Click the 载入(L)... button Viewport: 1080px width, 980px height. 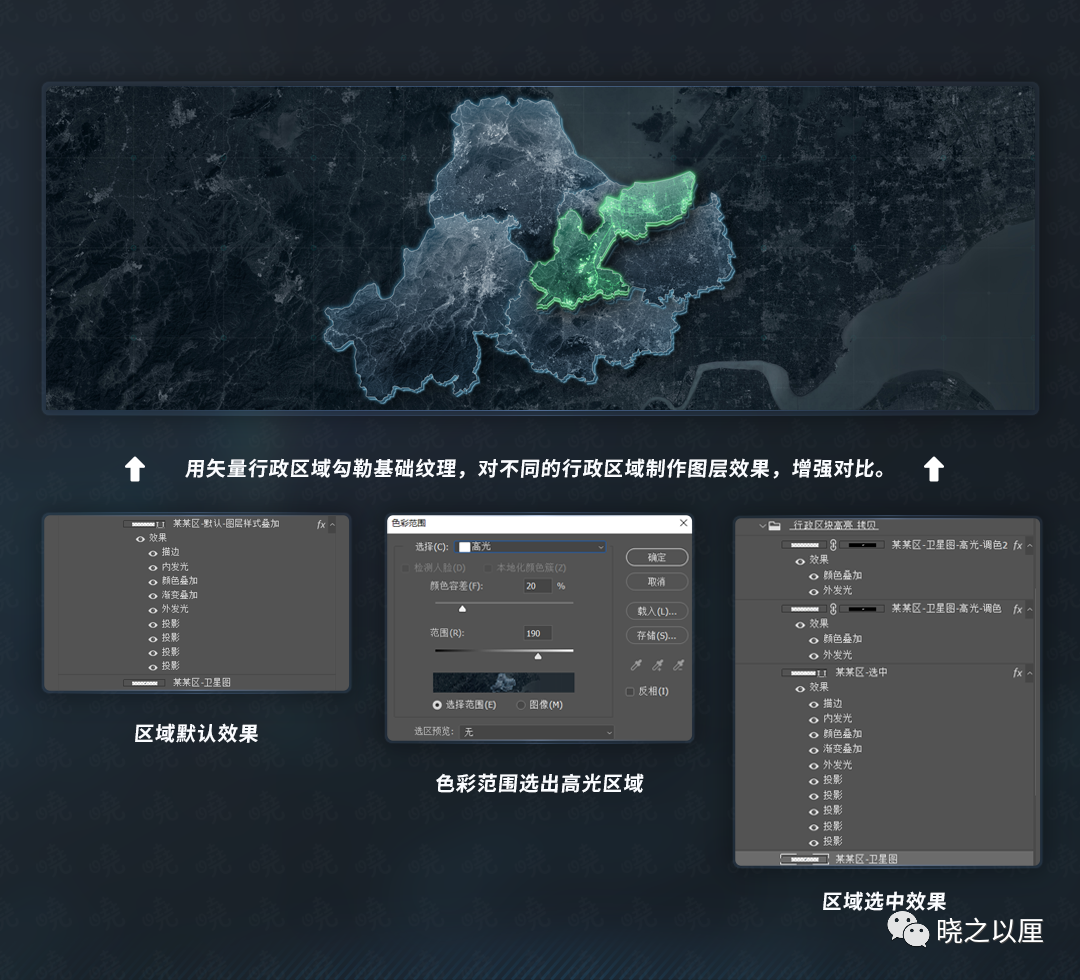[657, 611]
